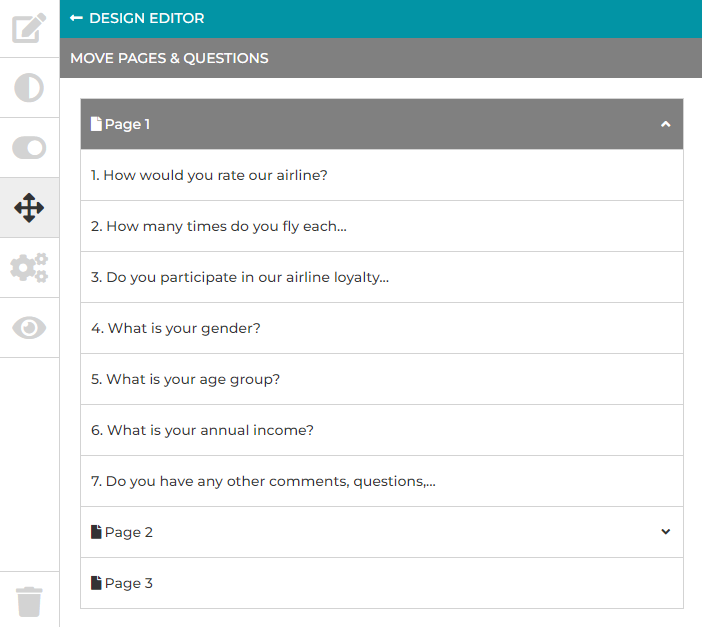The height and width of the screenshot is (627, 702).
Task: Open the settings gears icon
Action: [x=29, y=268]
